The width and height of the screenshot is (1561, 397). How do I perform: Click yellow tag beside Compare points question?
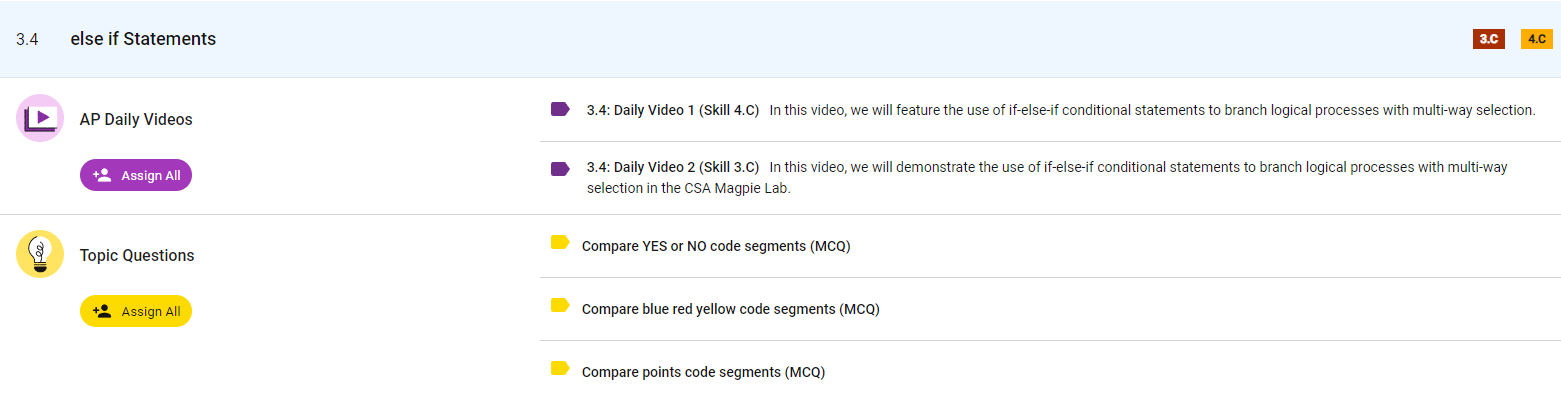560,369
